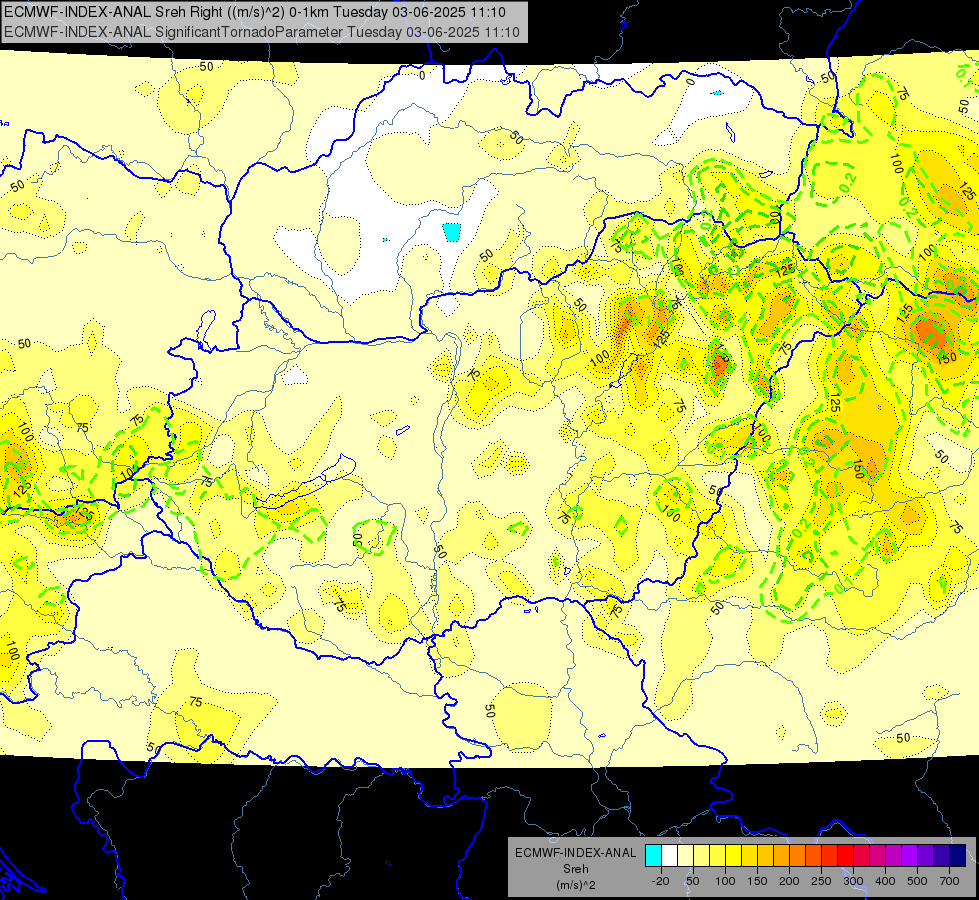Click the legend title ECMWF-INDEX-ANAL
The width and height of the screenshot is (979, 900).
click(x=575, y=853)
